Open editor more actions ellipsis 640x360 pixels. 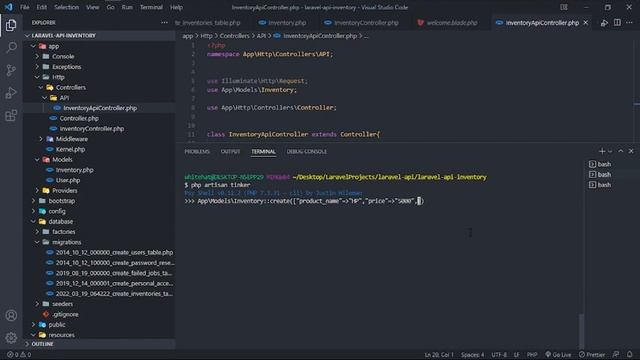point(629,22)
